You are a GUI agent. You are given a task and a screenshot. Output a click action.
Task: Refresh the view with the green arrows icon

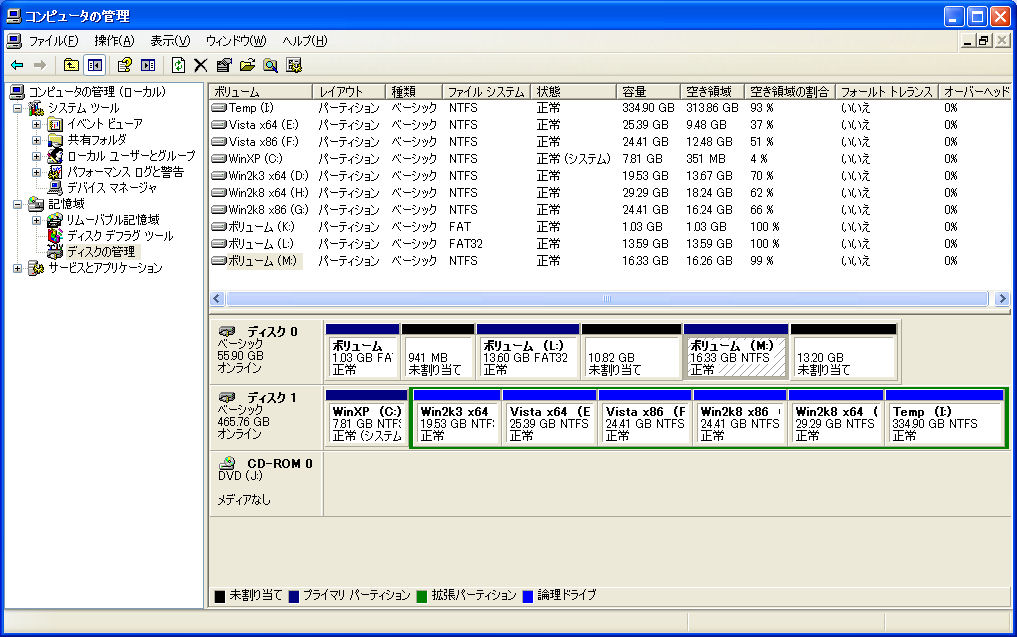click(178, 65)
